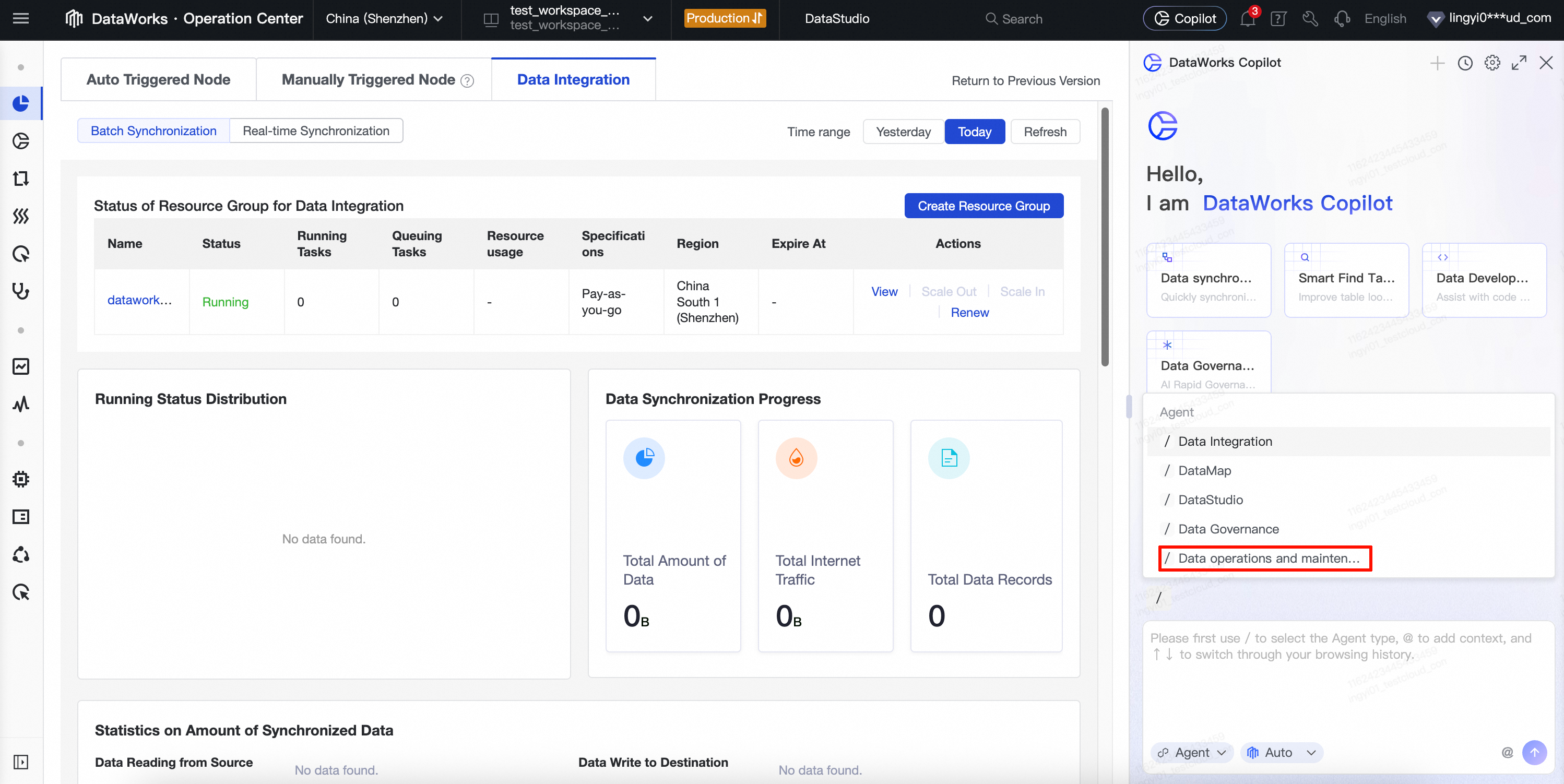Open Copilot settings gear icon
1564x784 pixels.
pyautogui.click(x=1492, y=63)
